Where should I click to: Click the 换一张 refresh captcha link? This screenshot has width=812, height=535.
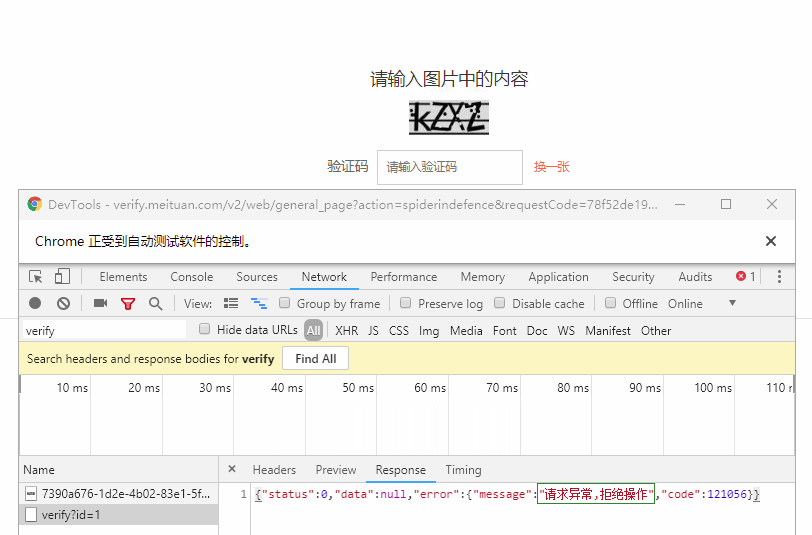(551, 167)
